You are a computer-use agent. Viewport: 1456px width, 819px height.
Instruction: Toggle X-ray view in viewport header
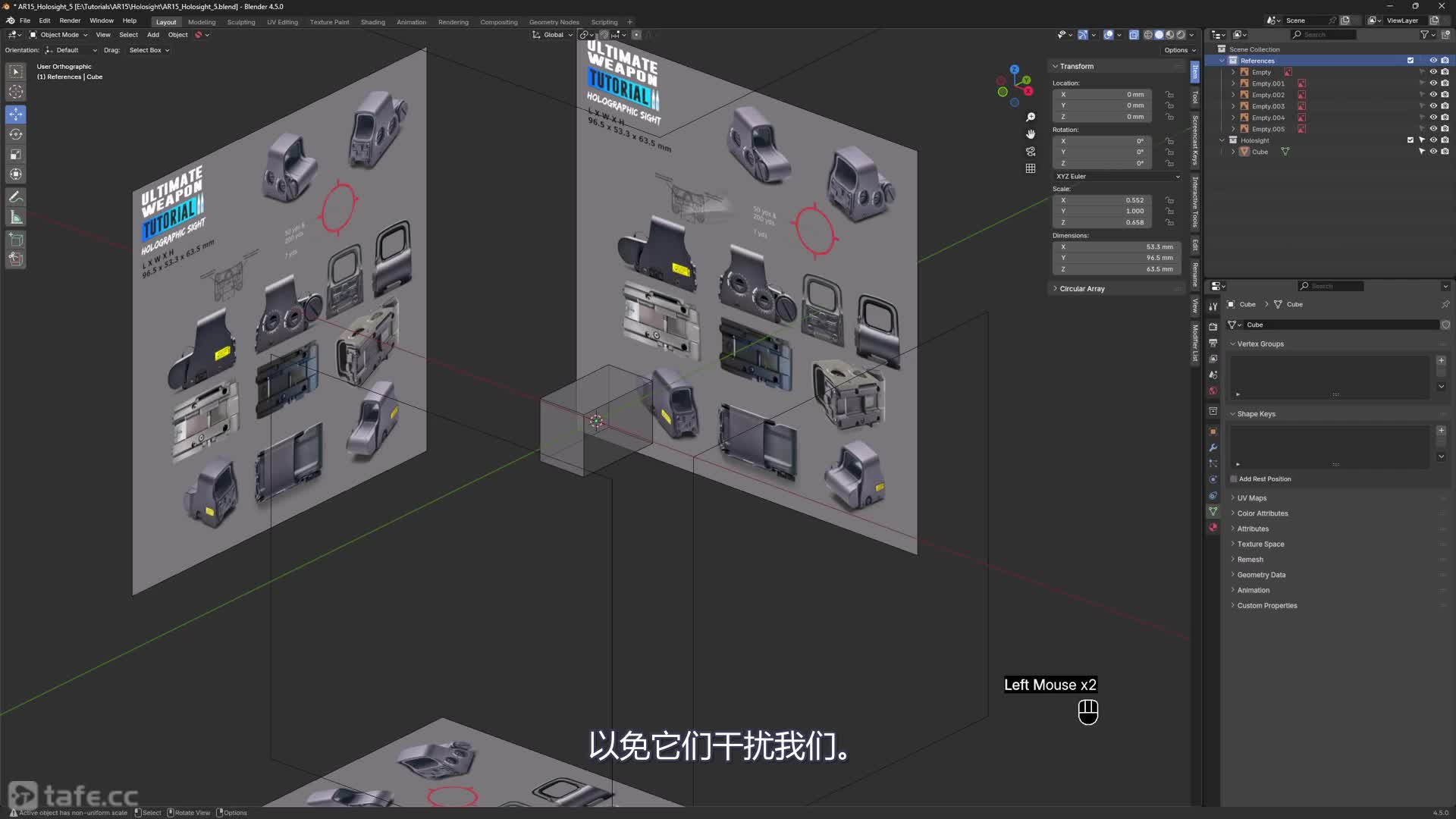tap(1134, 34)
